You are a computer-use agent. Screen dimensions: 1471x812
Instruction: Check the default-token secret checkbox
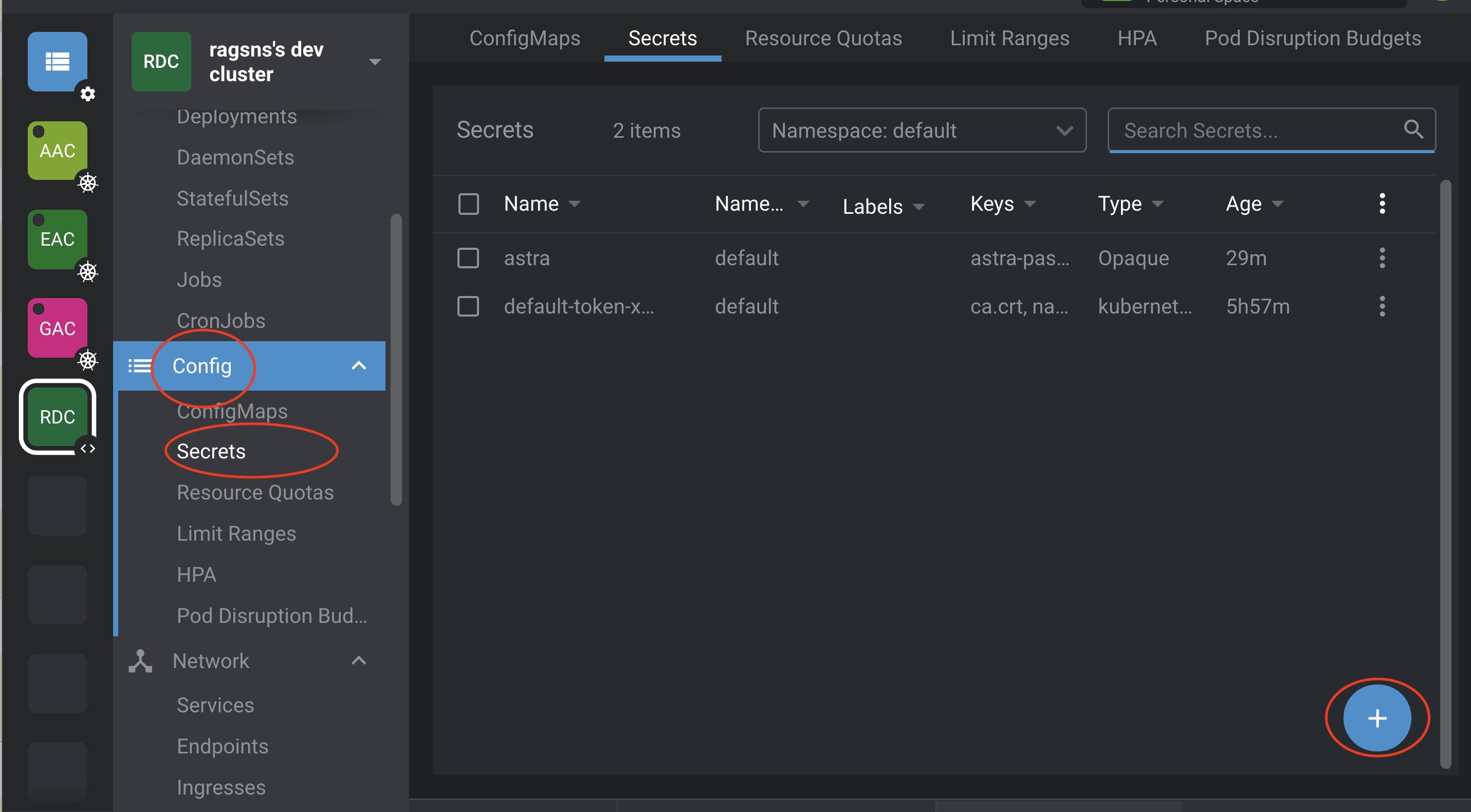[x=468, y=307]
